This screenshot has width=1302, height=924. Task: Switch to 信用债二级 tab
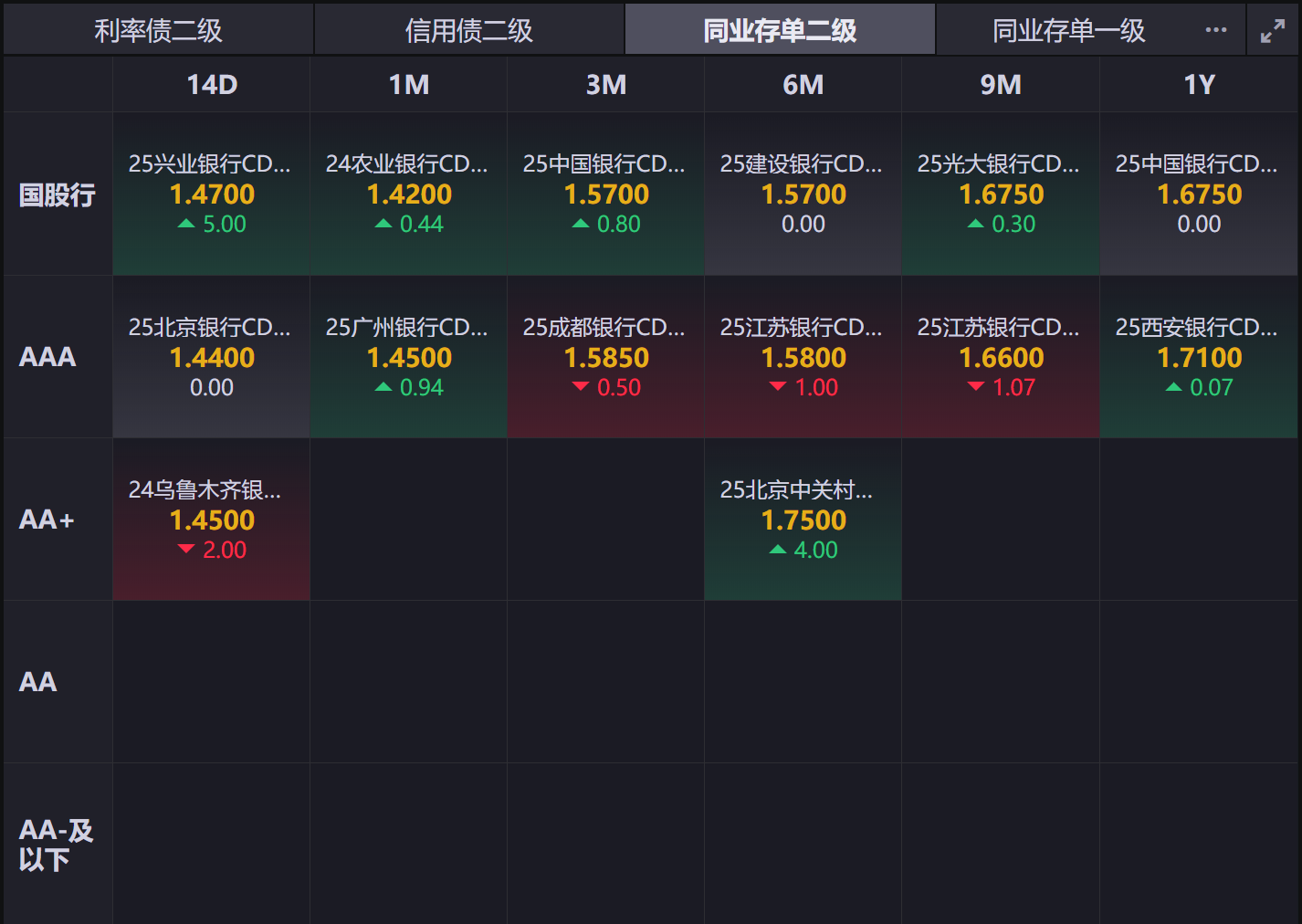(469, 30)
